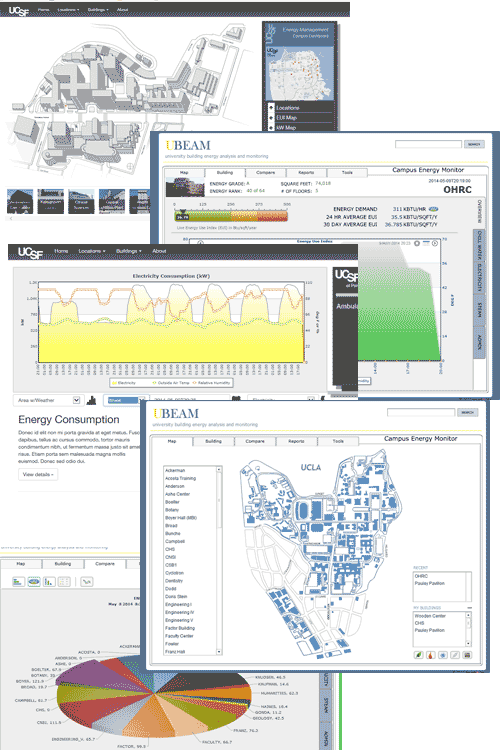Switch to Tools tab in the OHRC window

coord(347,173)
